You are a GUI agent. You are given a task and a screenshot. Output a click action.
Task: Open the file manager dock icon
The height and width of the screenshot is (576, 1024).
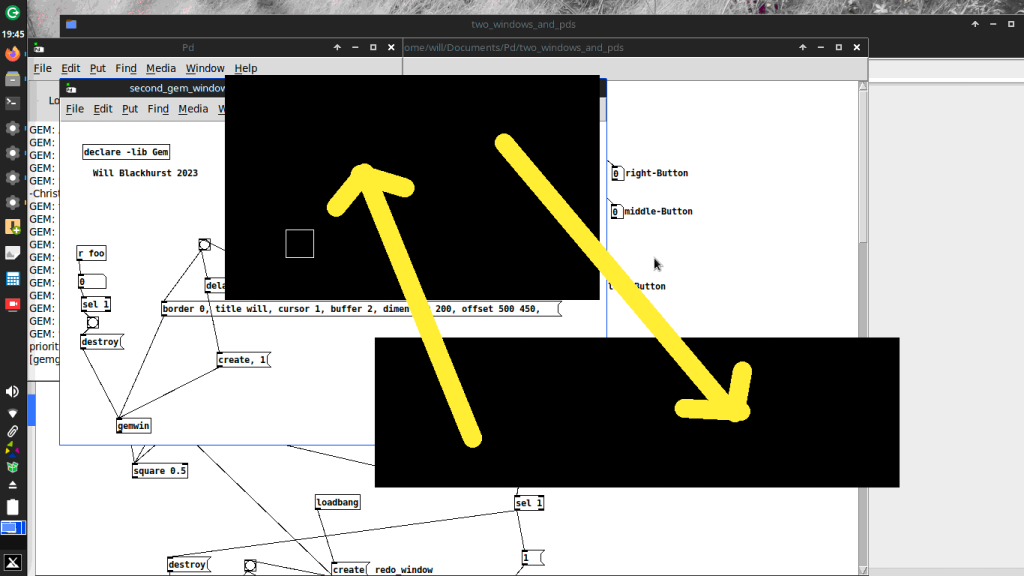pos(12,78)
